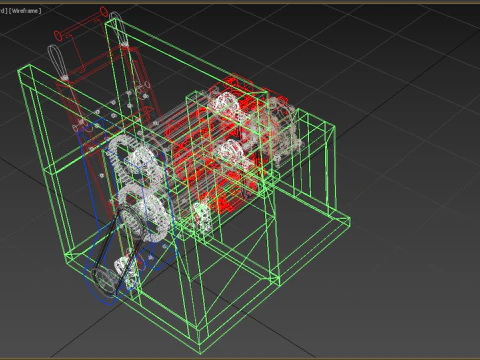Pick the lower white bearing on the red assembly
Screen dimensions: 480x360
[229, 152]
